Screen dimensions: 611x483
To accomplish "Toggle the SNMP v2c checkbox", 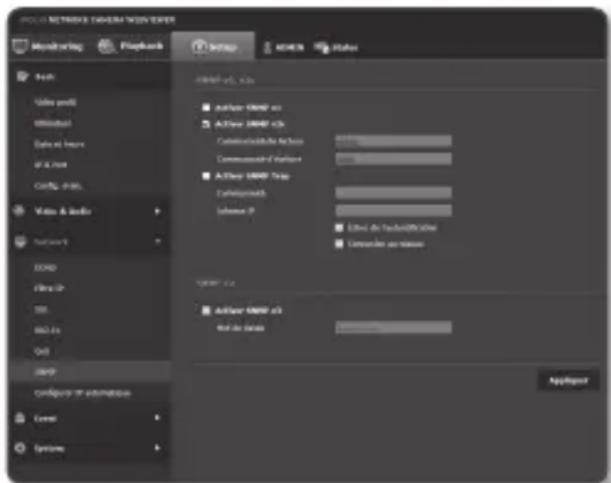I will click(x=205, y=124).
